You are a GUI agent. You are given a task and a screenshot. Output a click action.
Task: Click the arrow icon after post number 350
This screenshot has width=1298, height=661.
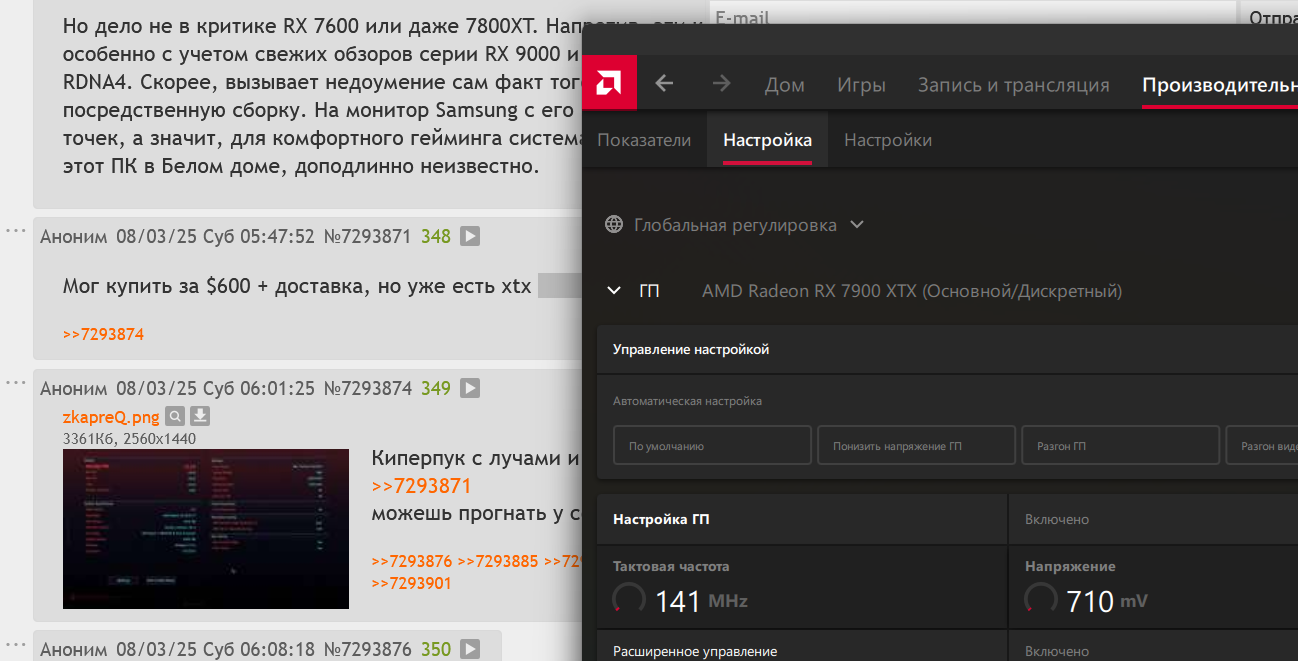tap(469, 650)
